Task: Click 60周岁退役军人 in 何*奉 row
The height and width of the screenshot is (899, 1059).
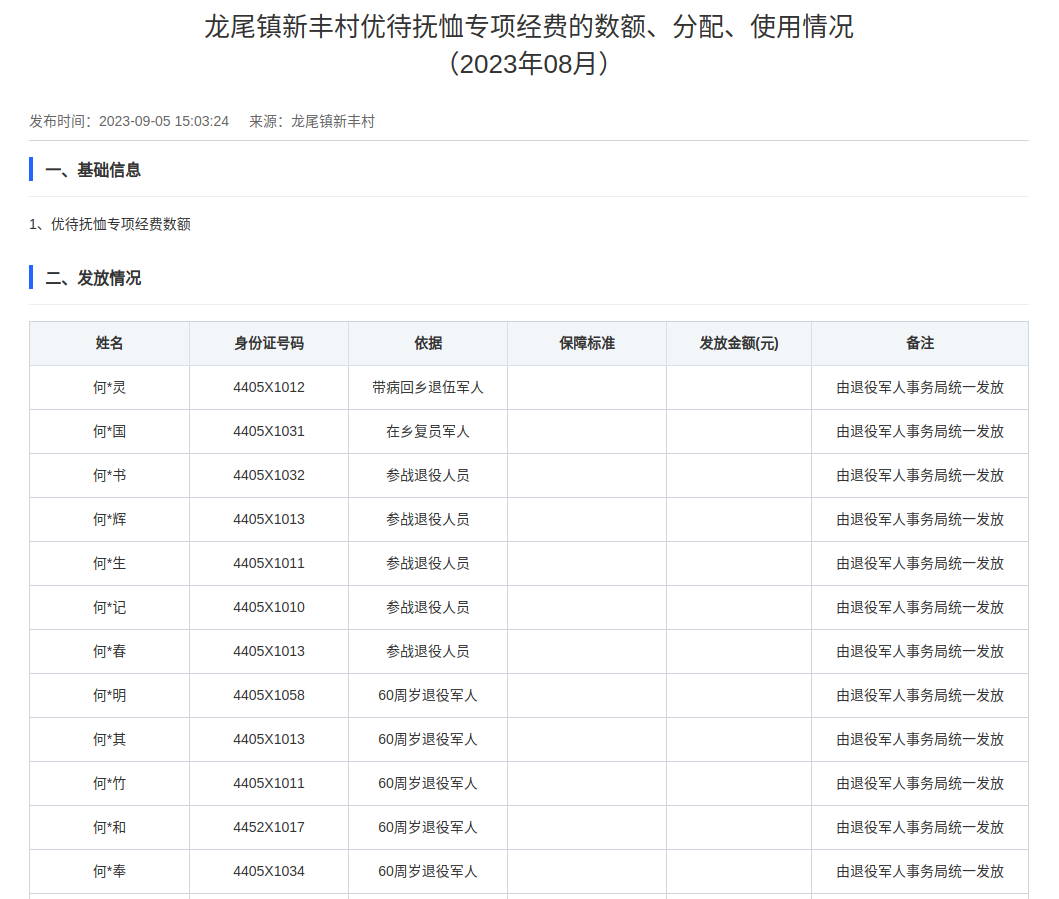Action: (x=428, y=871)
